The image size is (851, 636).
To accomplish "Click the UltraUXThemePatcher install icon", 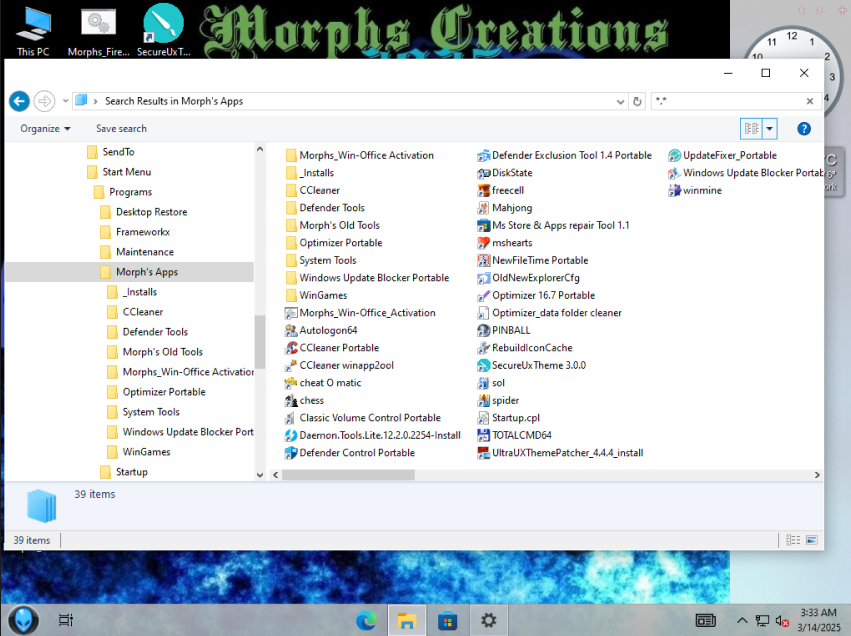I will tap(483, 453).
